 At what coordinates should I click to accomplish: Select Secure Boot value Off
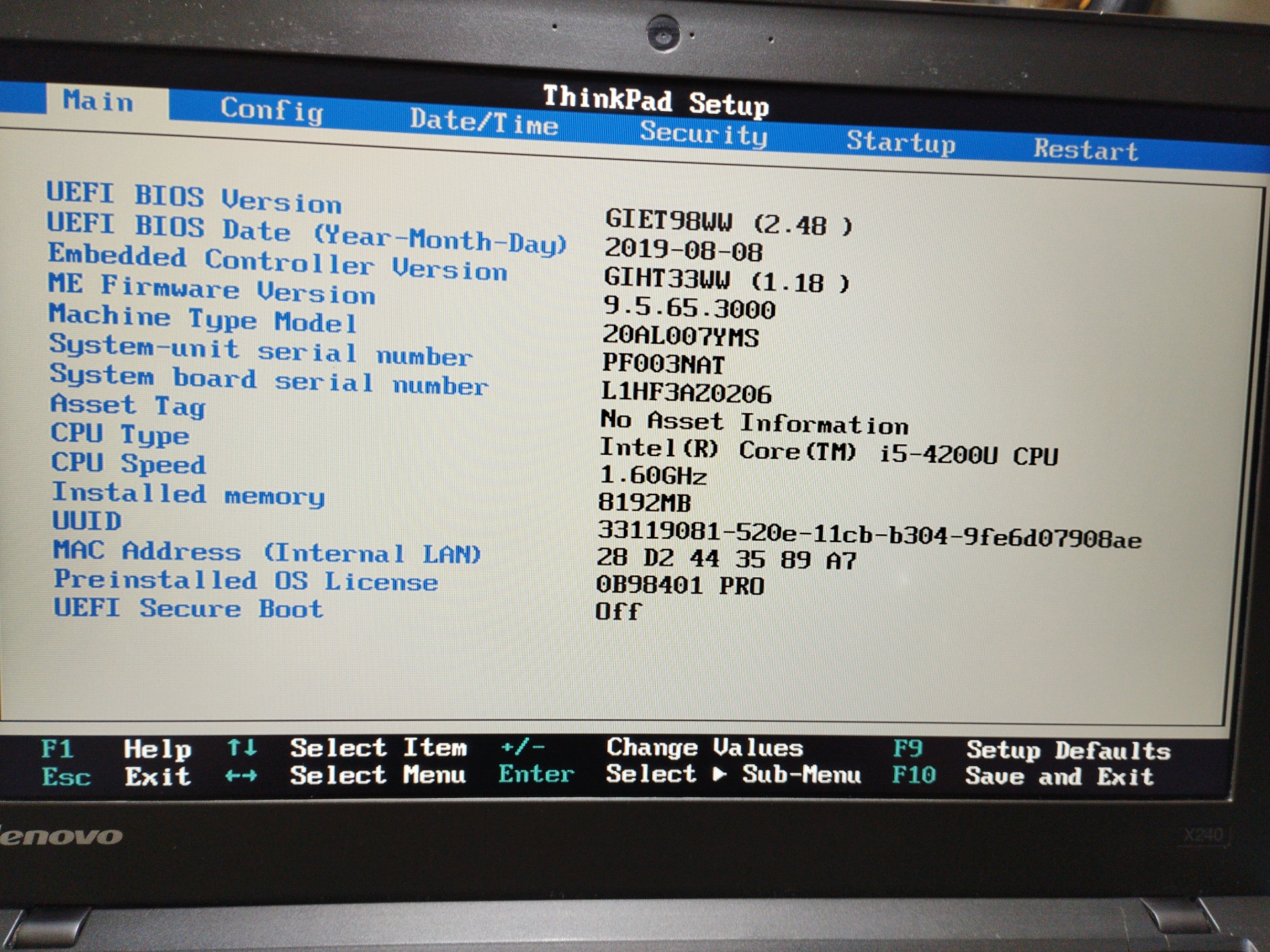(618, 612)
